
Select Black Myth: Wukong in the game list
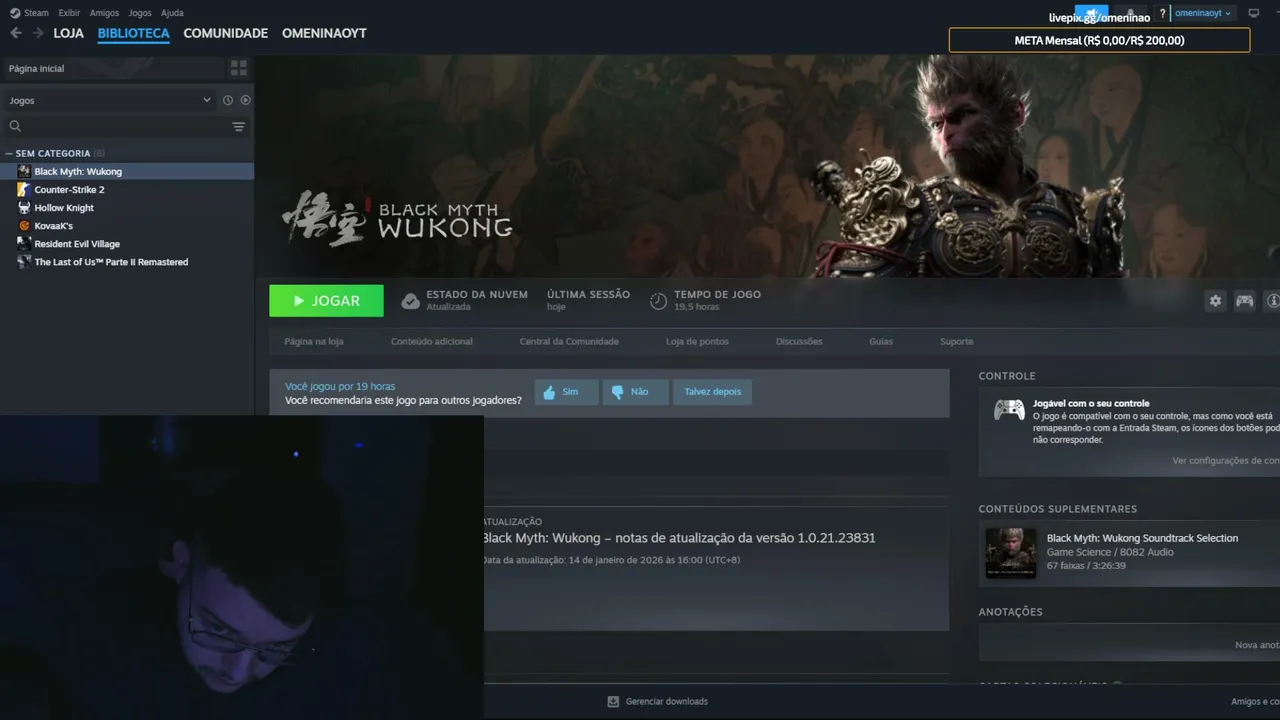(x=127, y=171)
